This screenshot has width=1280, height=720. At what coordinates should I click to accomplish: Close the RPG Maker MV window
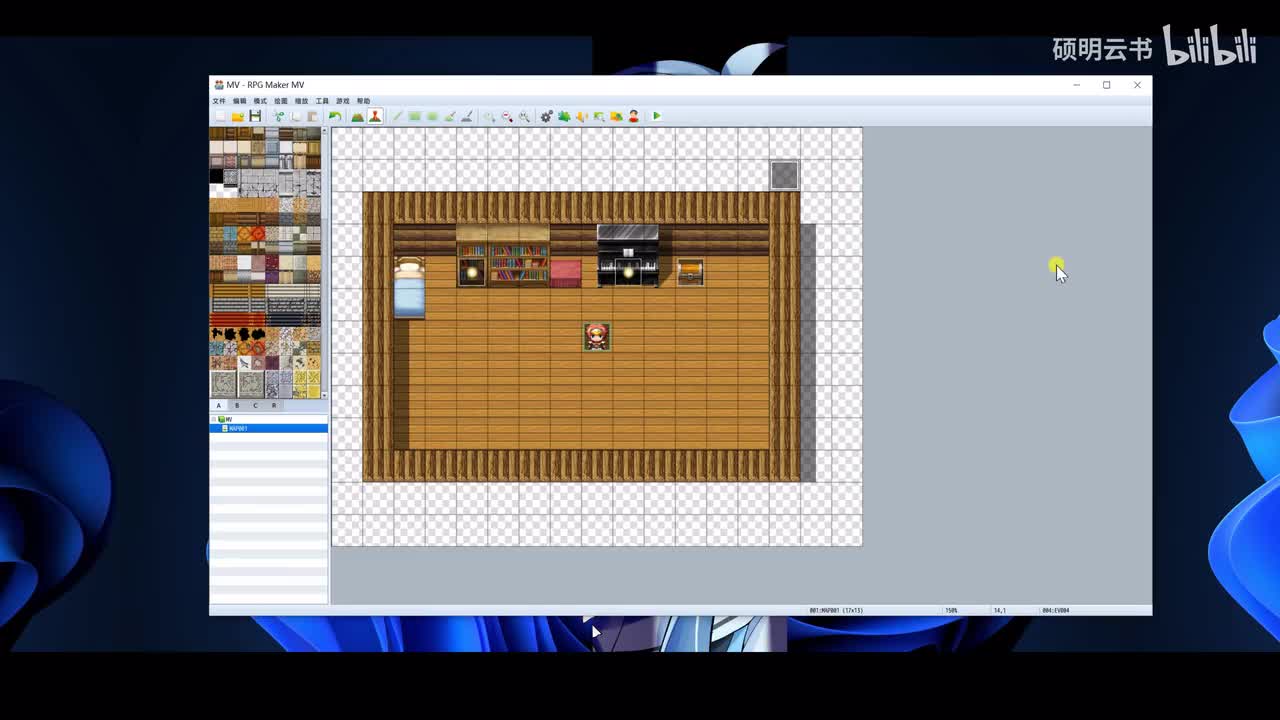pos(1137,85)
